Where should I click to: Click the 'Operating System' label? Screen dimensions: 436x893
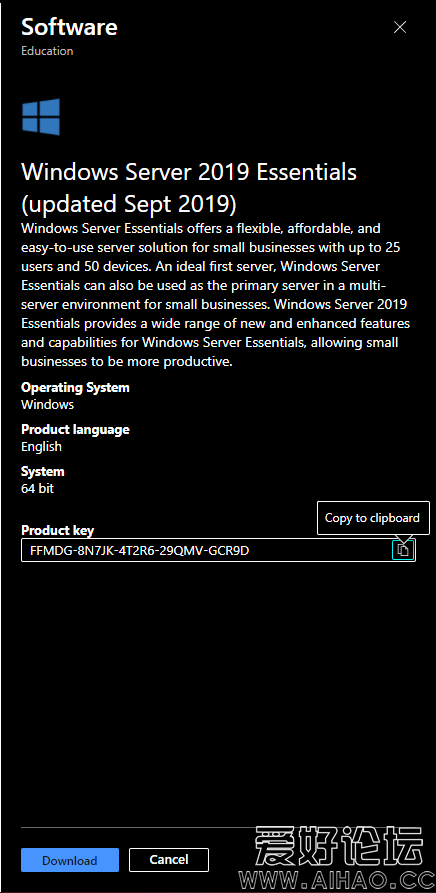(75, 387)
